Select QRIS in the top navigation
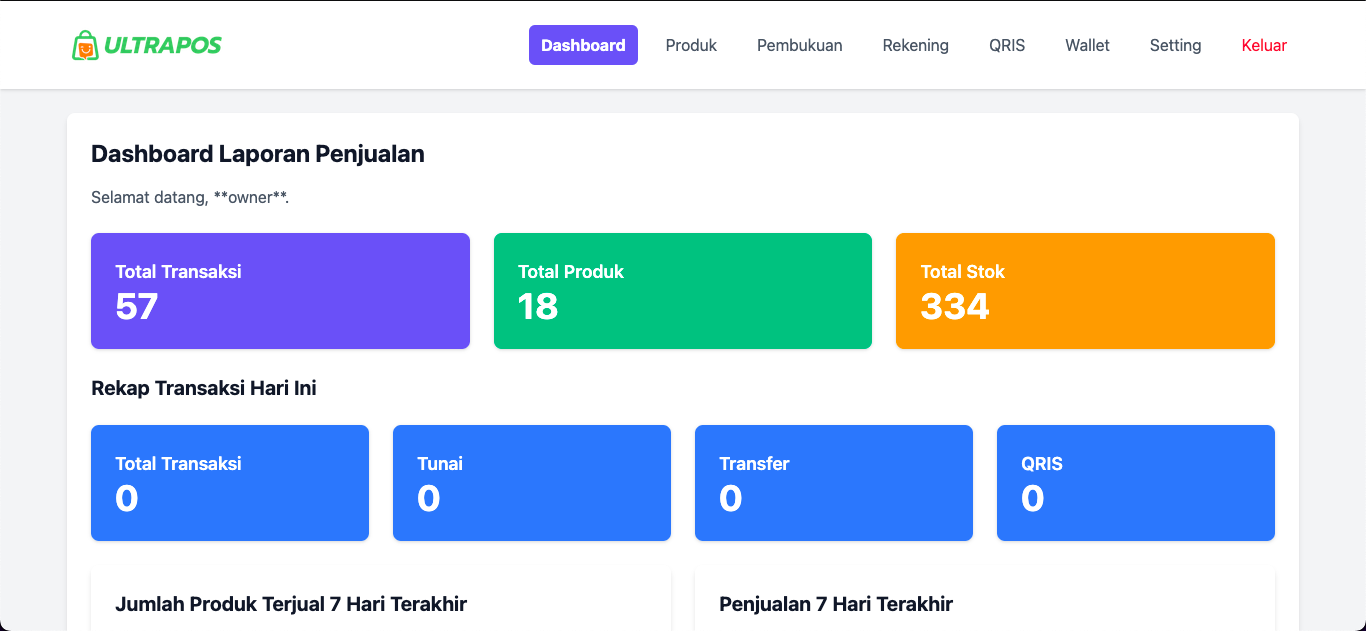Image resolution: width=1366 pixels, height=631 pixels. pyautogui.click(x=1007, y=45)
